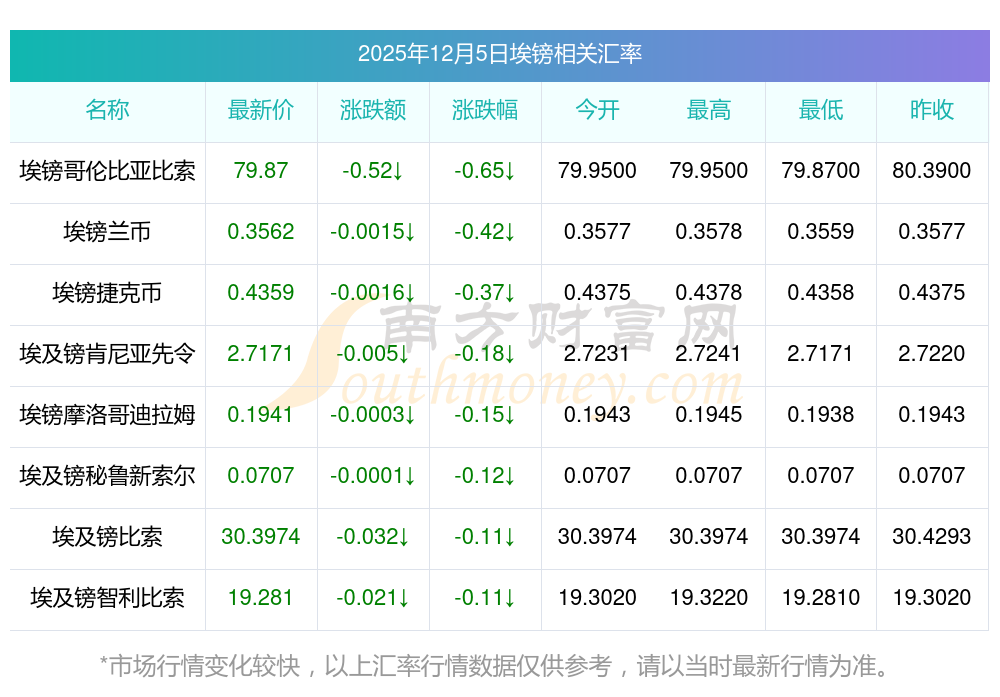
Task: Click latest price 19.281
Action: click(260, 598)
